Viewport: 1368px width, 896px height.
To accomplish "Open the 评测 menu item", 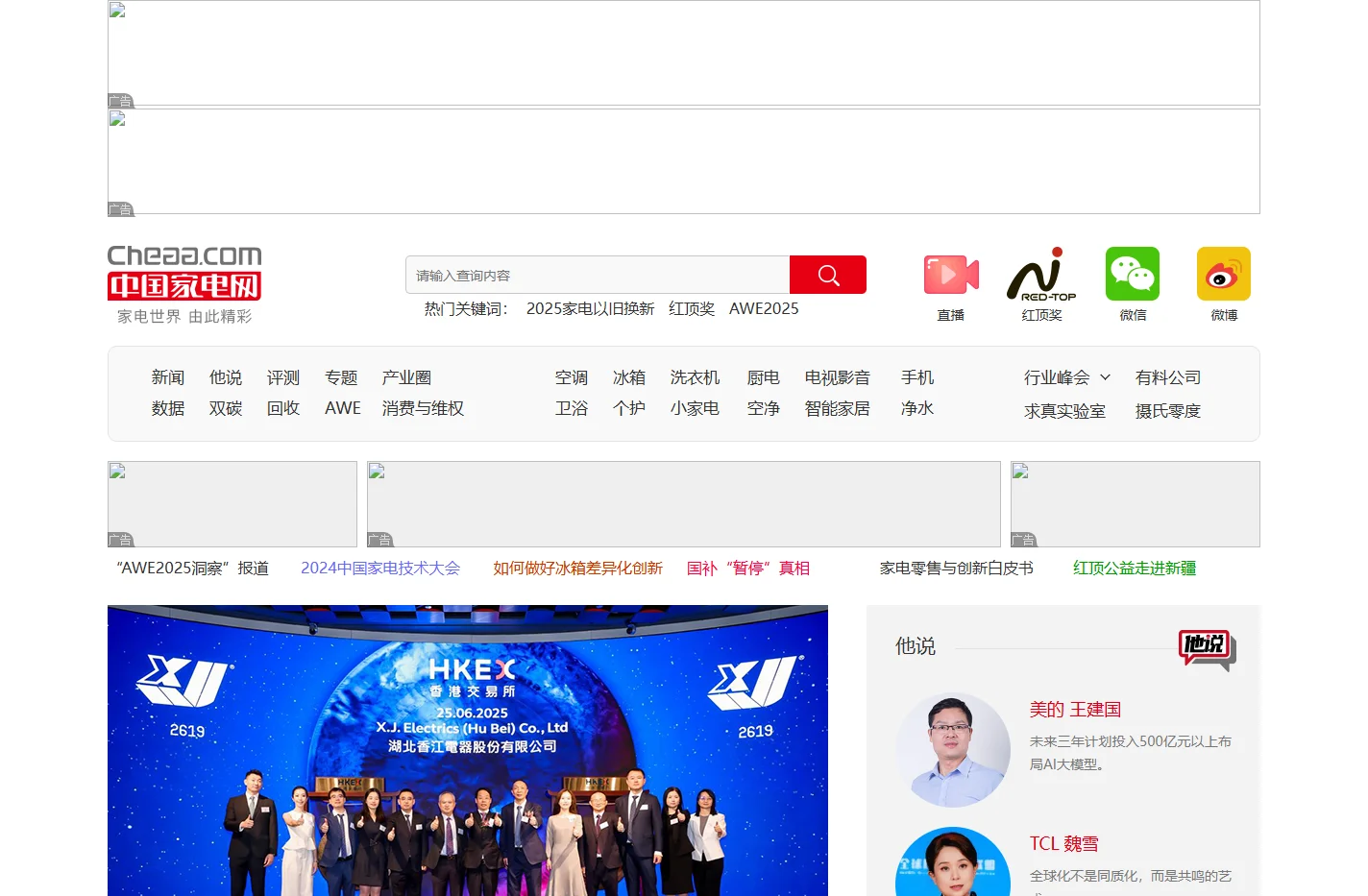I will point(283,377).
